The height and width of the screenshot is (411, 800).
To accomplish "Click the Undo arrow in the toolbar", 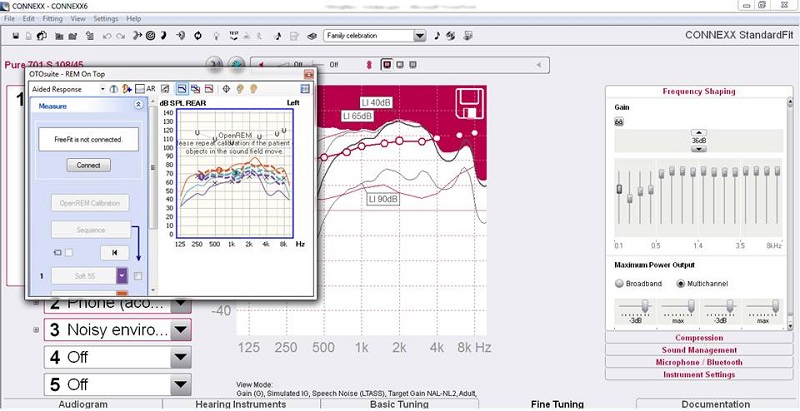I will (x=107, y=36).
